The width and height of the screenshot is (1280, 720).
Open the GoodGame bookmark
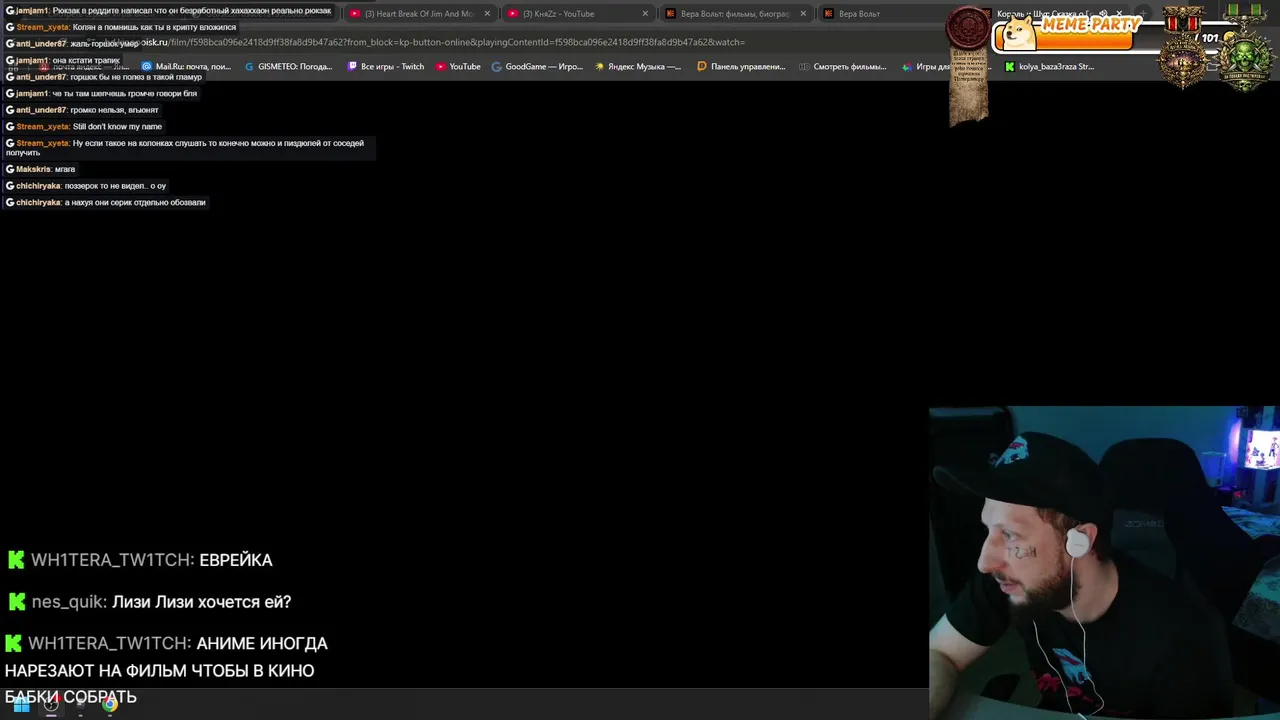point(537,67)
